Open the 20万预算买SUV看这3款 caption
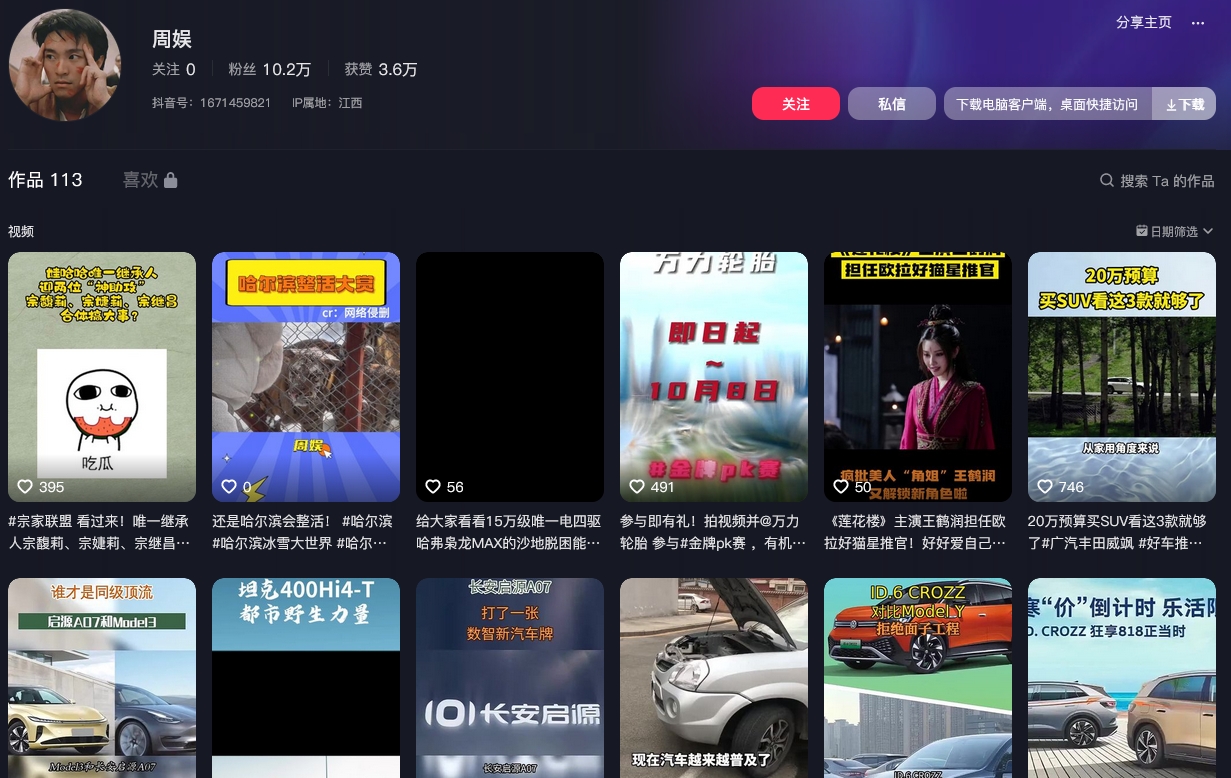This screenshot has width=1231, height=778. [x=1122, y=532]
